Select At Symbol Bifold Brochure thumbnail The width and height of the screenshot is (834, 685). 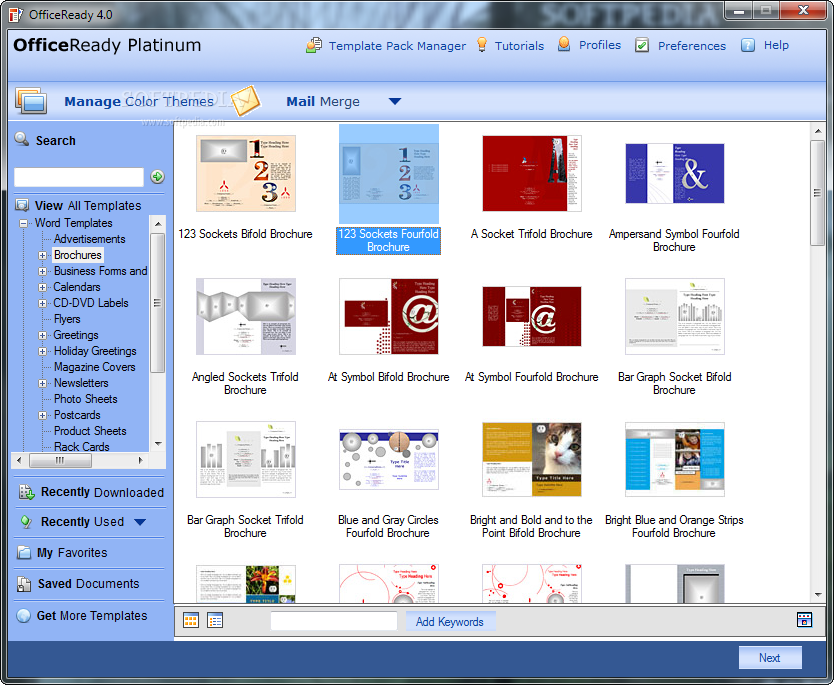[389, 316]
